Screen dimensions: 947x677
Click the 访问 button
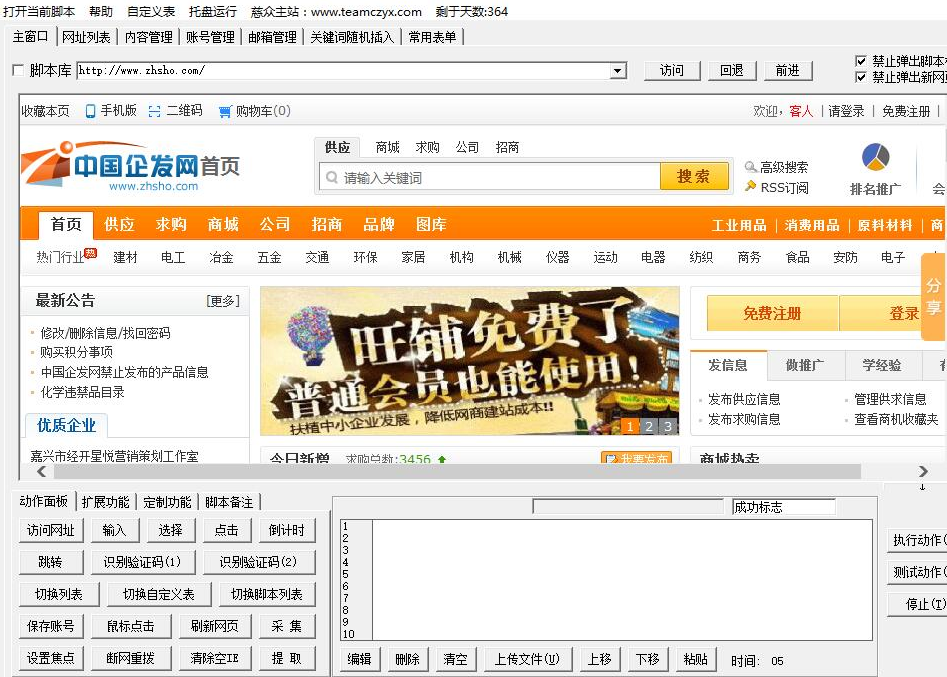pyautogui.click(x=672, y=71)
